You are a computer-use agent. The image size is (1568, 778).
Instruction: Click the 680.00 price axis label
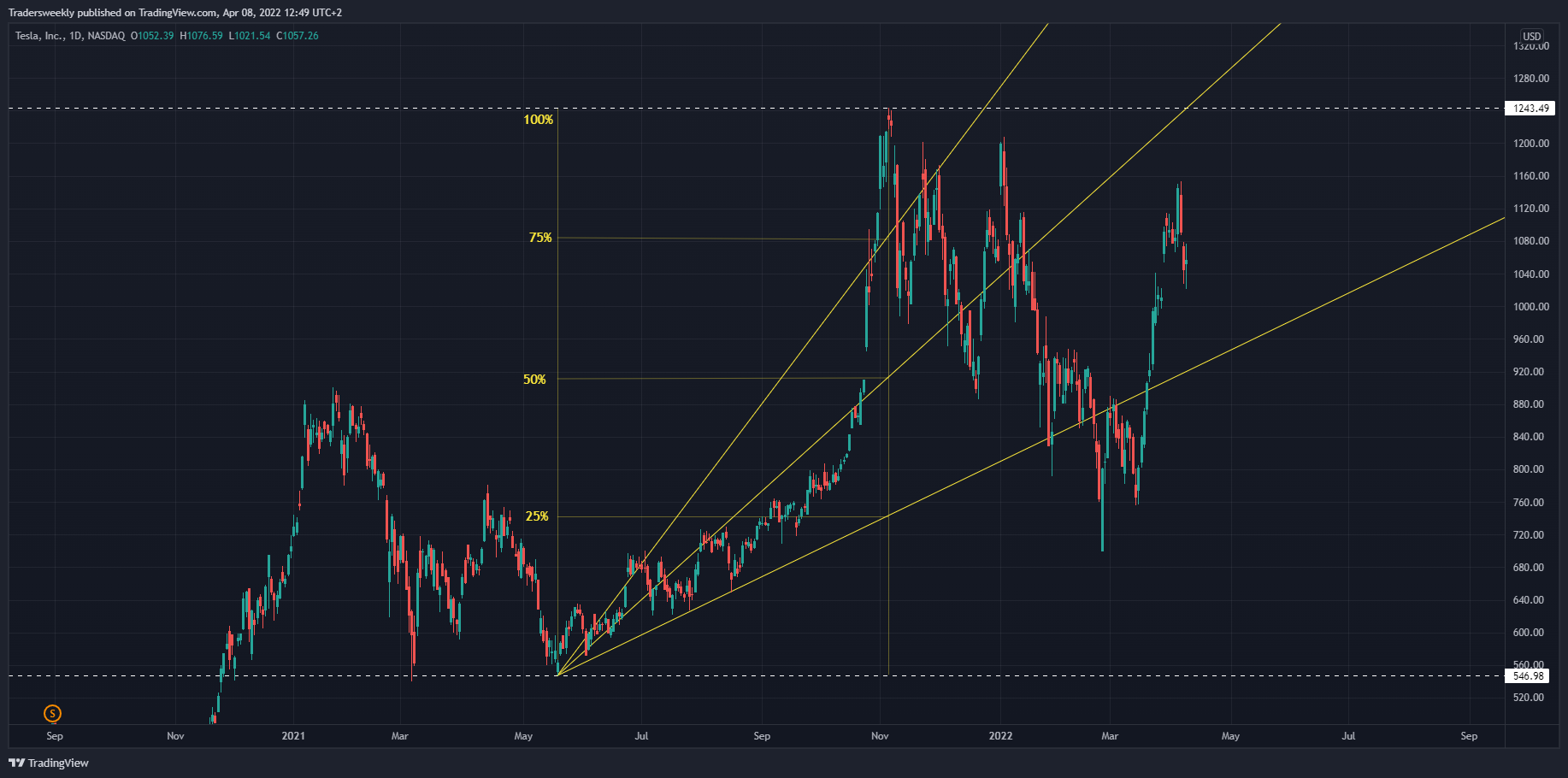(1529, 568)
